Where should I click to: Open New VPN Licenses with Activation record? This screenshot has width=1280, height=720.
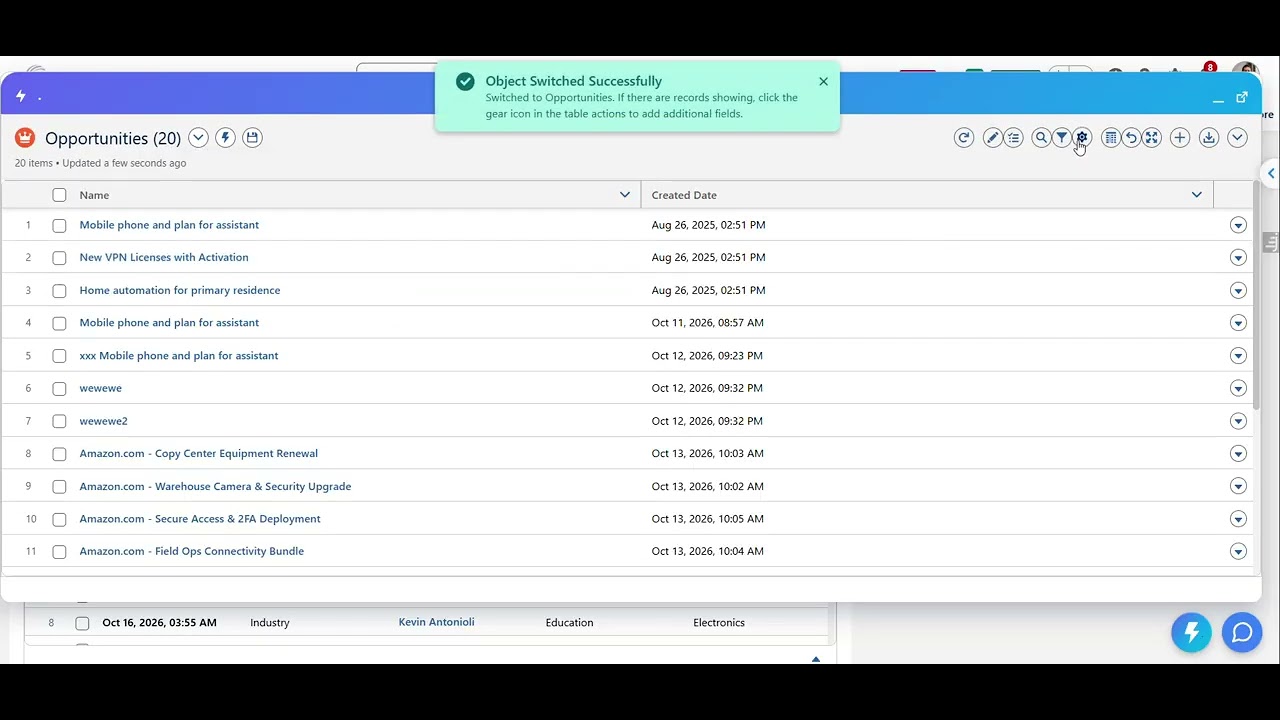pyautogui.click(x=164, y=257)
